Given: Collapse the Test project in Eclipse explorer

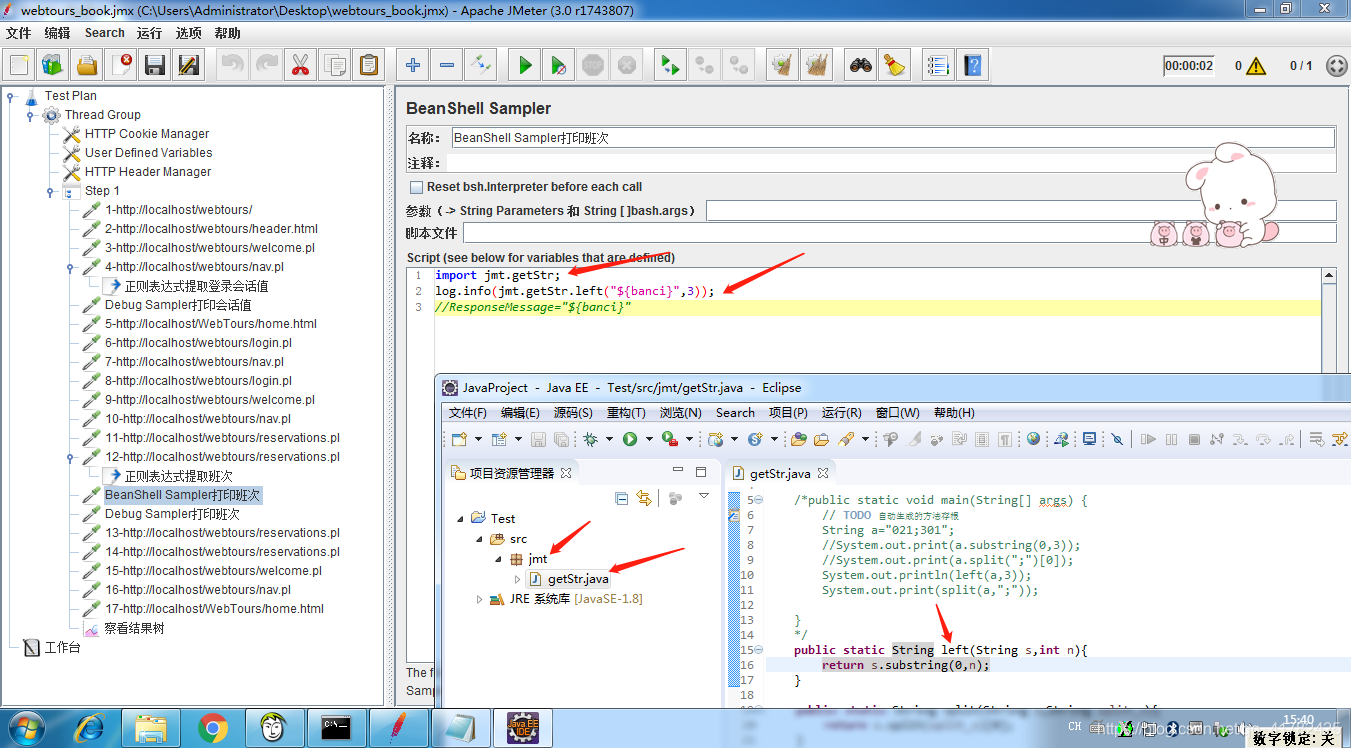Looking at the screenshot, I should (x=461, y=519).
